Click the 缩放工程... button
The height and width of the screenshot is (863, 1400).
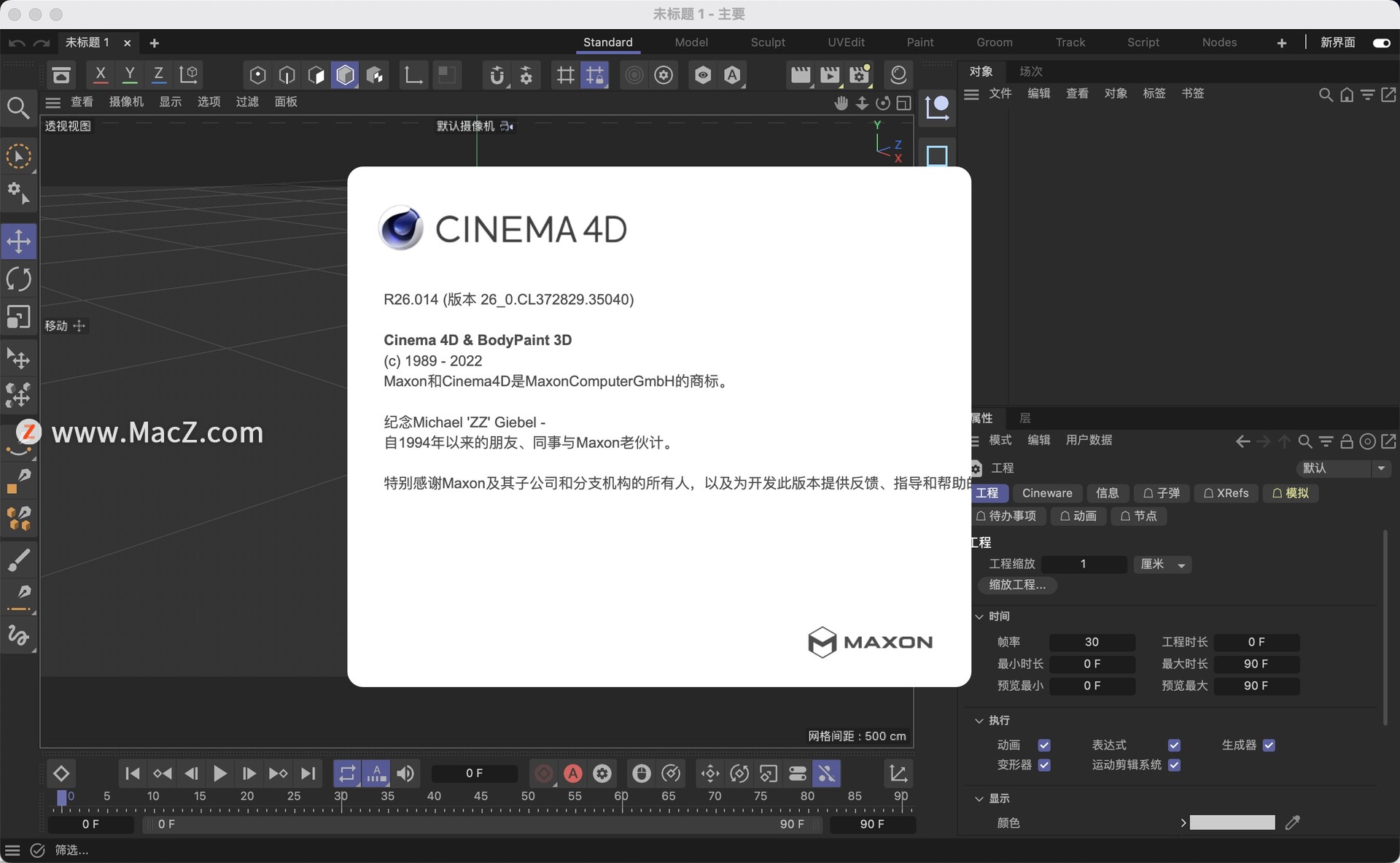click(1017, 585)
